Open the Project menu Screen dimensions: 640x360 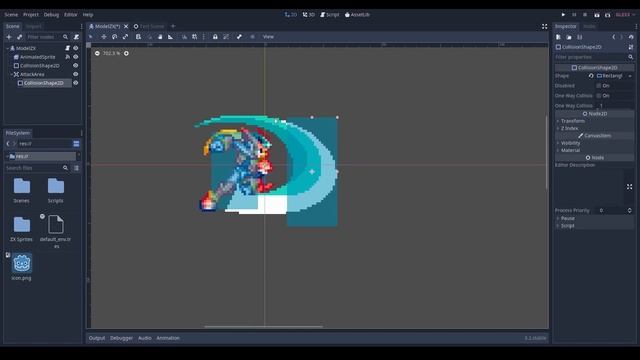click(31, 15)
